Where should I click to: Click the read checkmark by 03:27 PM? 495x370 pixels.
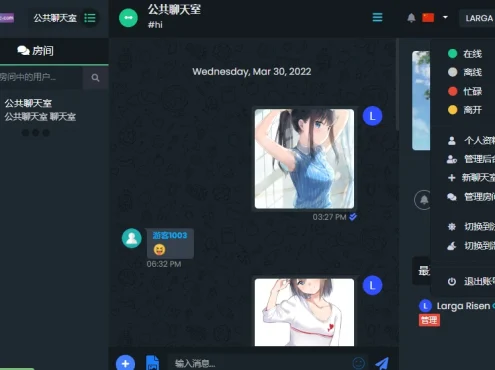[x=353, y=217]
